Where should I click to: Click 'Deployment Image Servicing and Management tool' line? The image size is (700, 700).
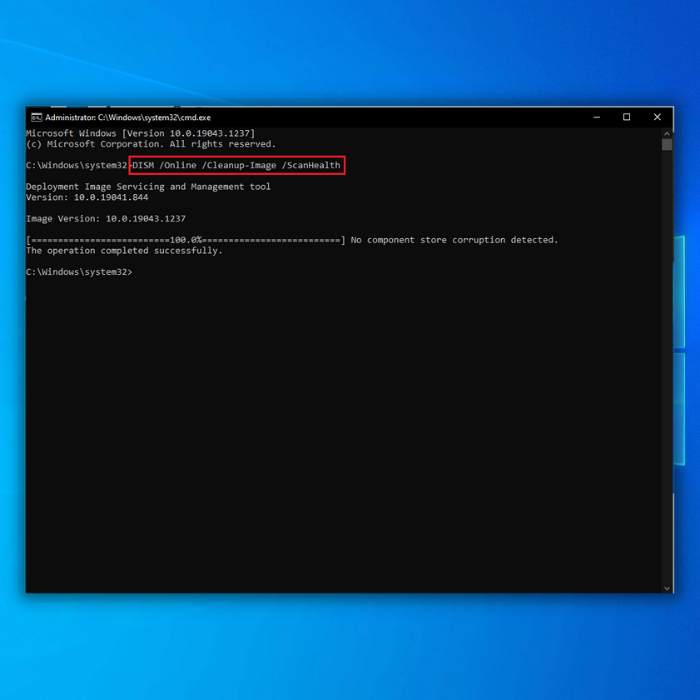point(148,187)
